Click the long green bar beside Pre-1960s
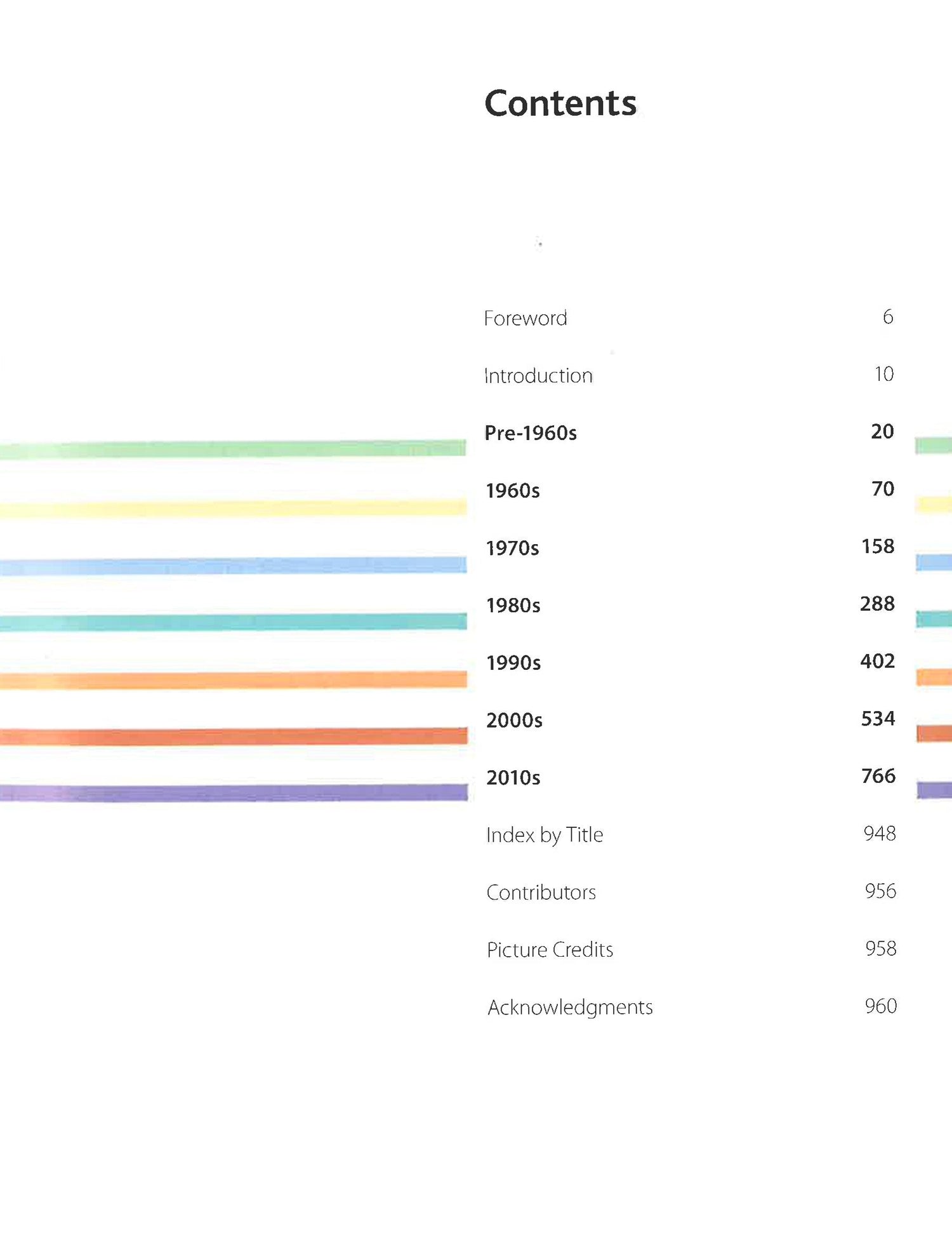Viewport: 952px width, 1233px height. pyautogui.click(x=233, y=449)
